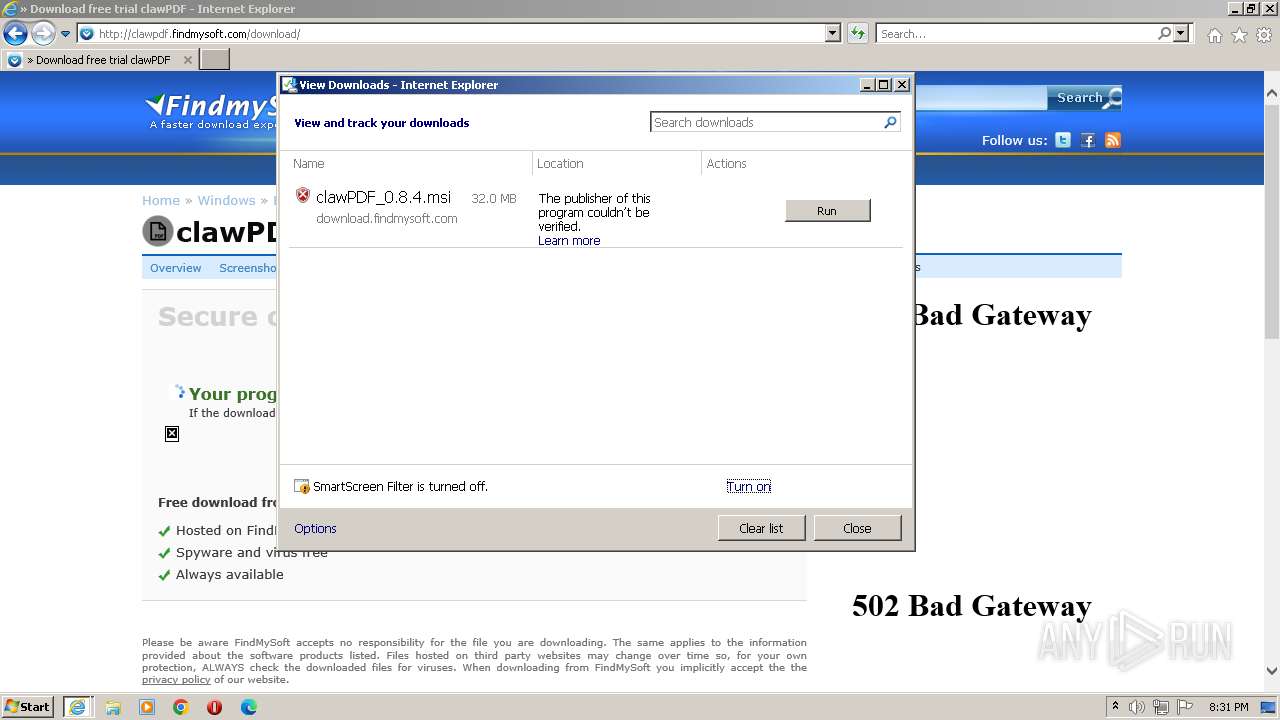Screen dimensions: 1280x720
Task: Click the broken image placeholder icon
Action: point(172,433)
